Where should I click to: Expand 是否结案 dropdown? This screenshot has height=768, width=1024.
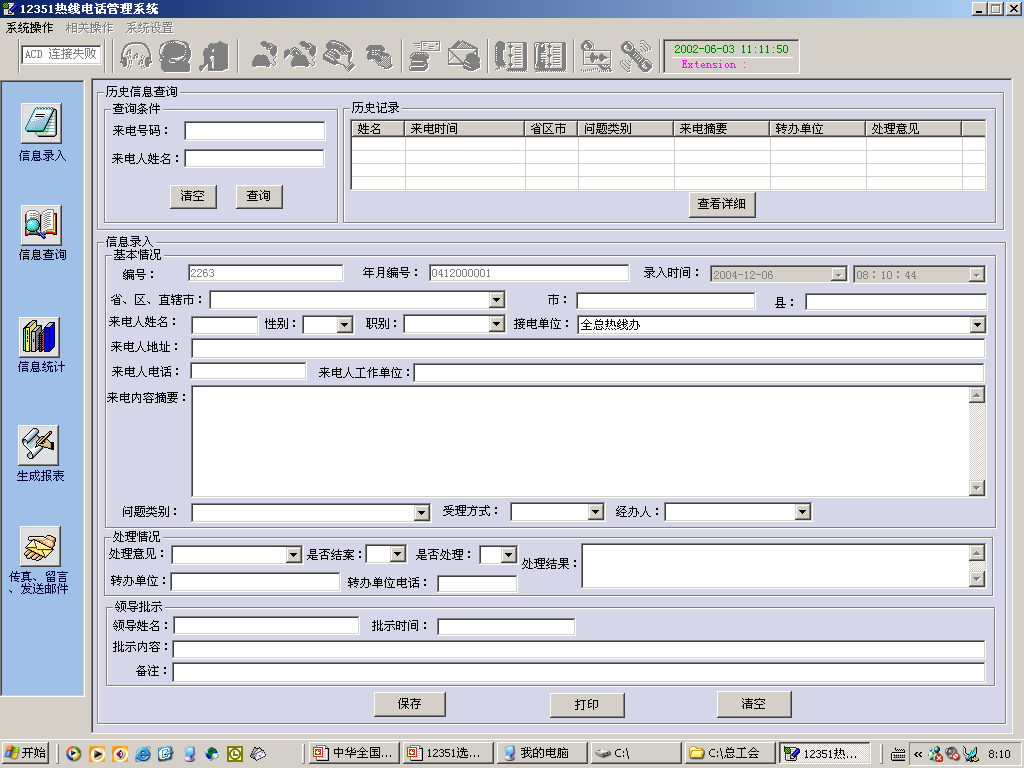[x=398, y=554]
